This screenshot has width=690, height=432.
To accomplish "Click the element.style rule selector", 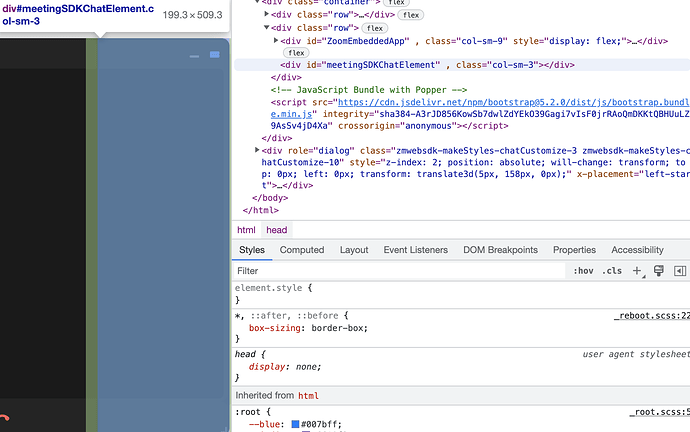I will pyautogui.click(x=268, y=288).
